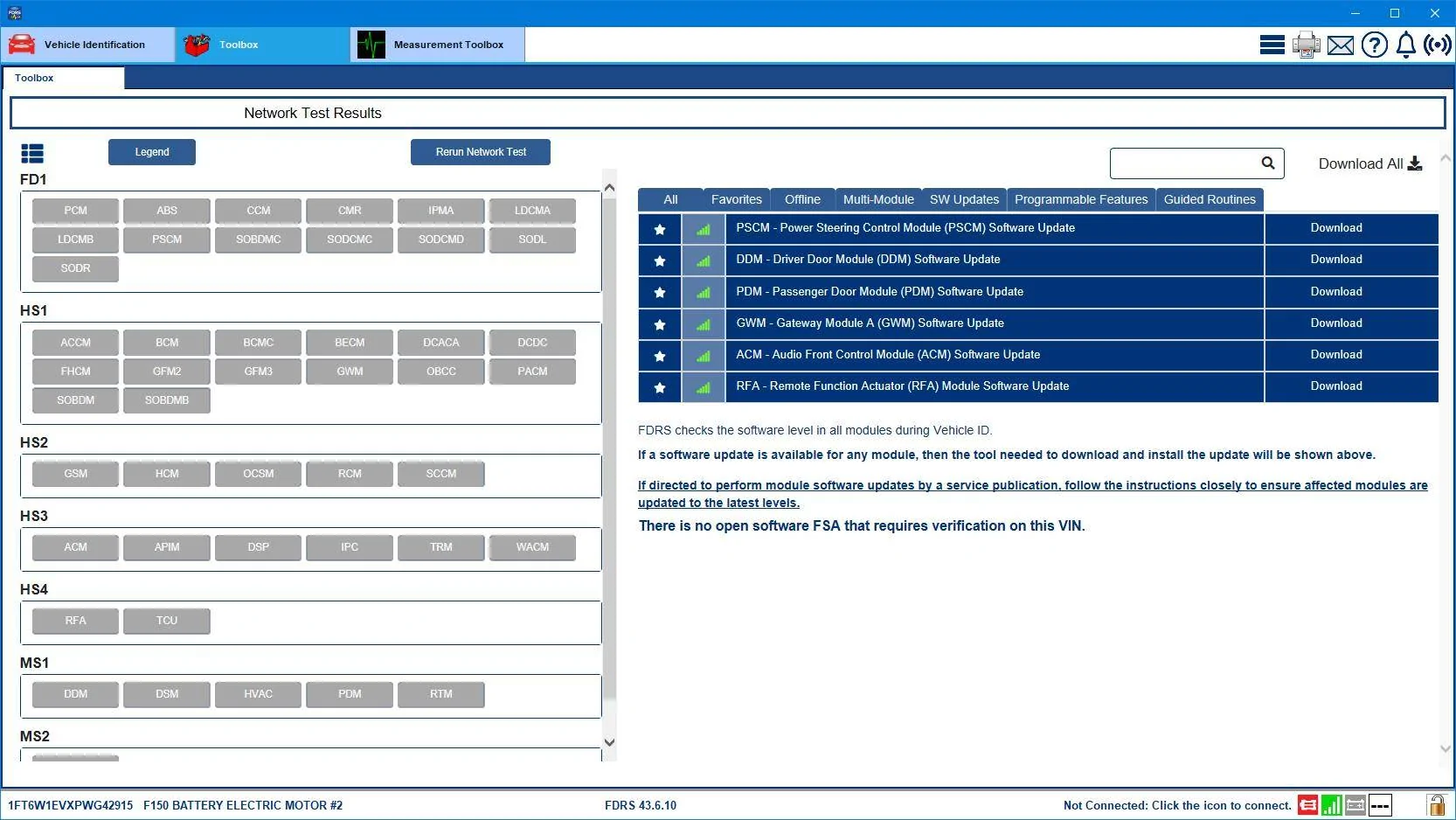This screenshot has height=820, width=1456.
Task: Toggle favorite star for GWM Gateway Module update
Action: [660, 324]
